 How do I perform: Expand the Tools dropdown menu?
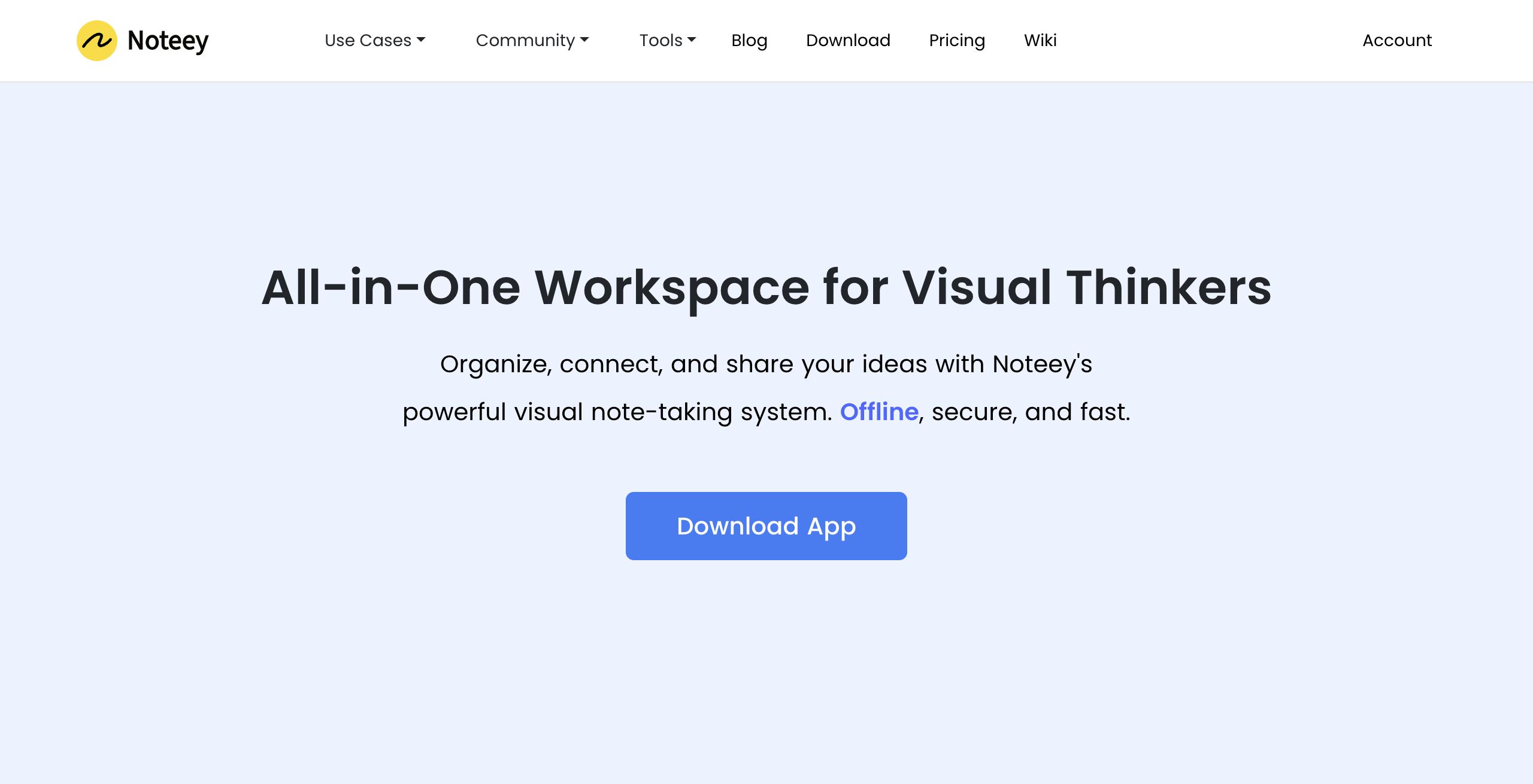pos(661,40)
